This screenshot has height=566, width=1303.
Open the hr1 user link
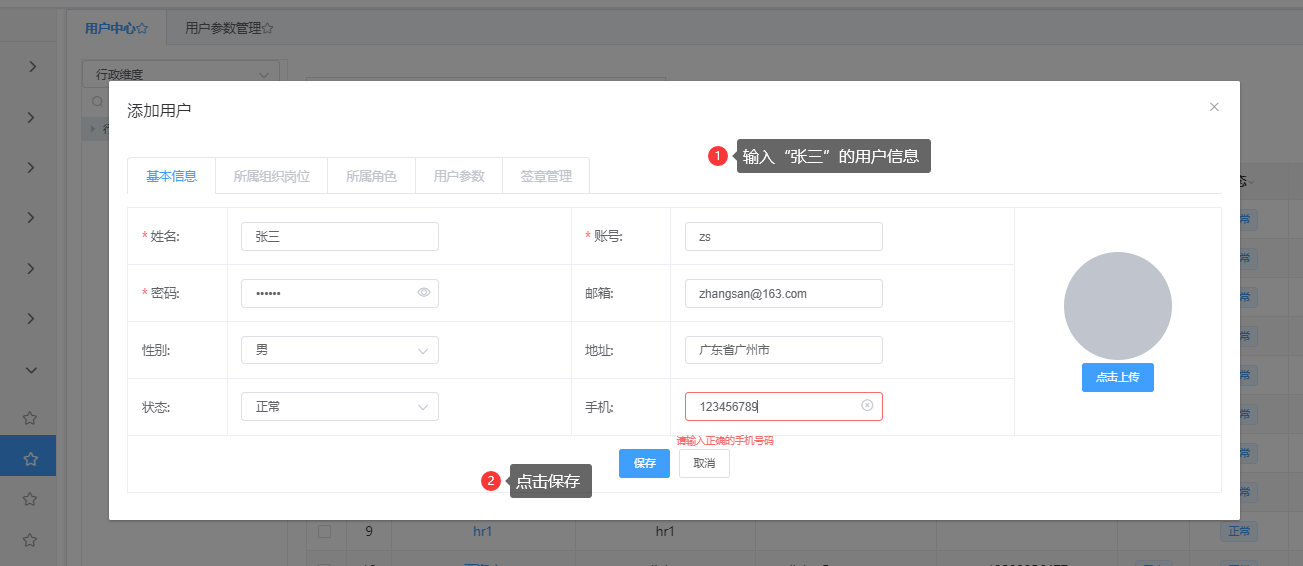coord(482,532)
